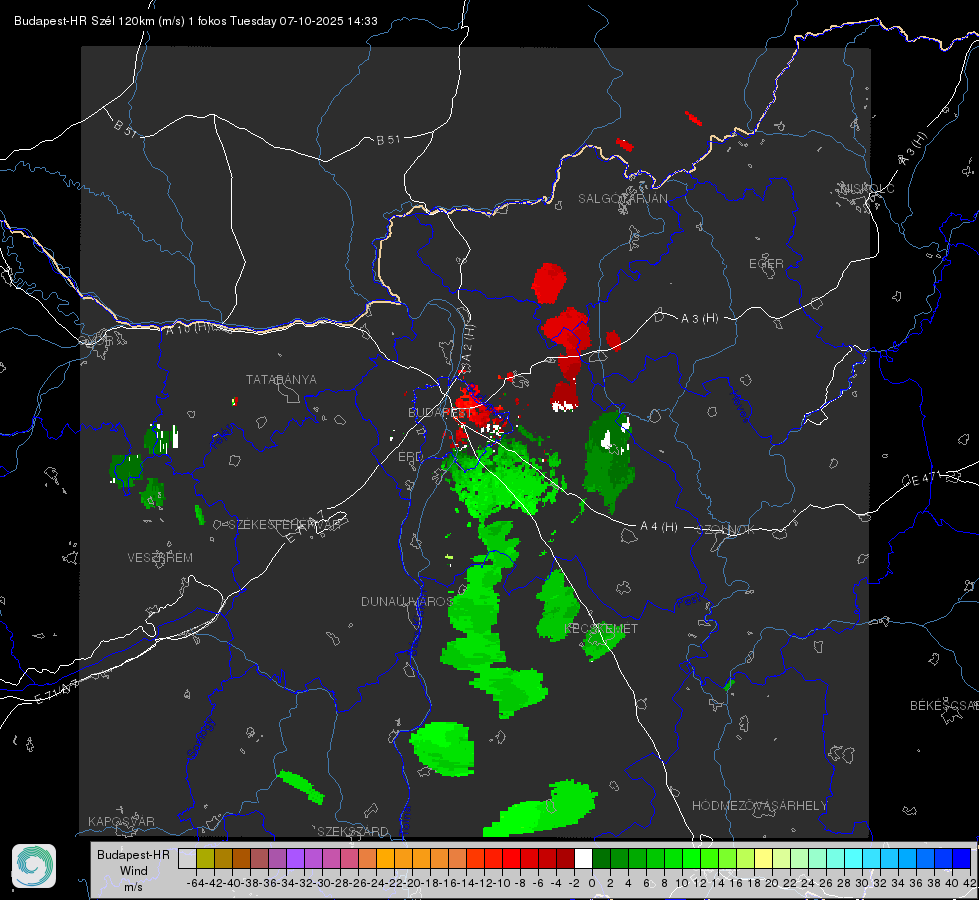
Task: Click the radar title with date 07-10-2025 14:33
Action: coord(195,21)
